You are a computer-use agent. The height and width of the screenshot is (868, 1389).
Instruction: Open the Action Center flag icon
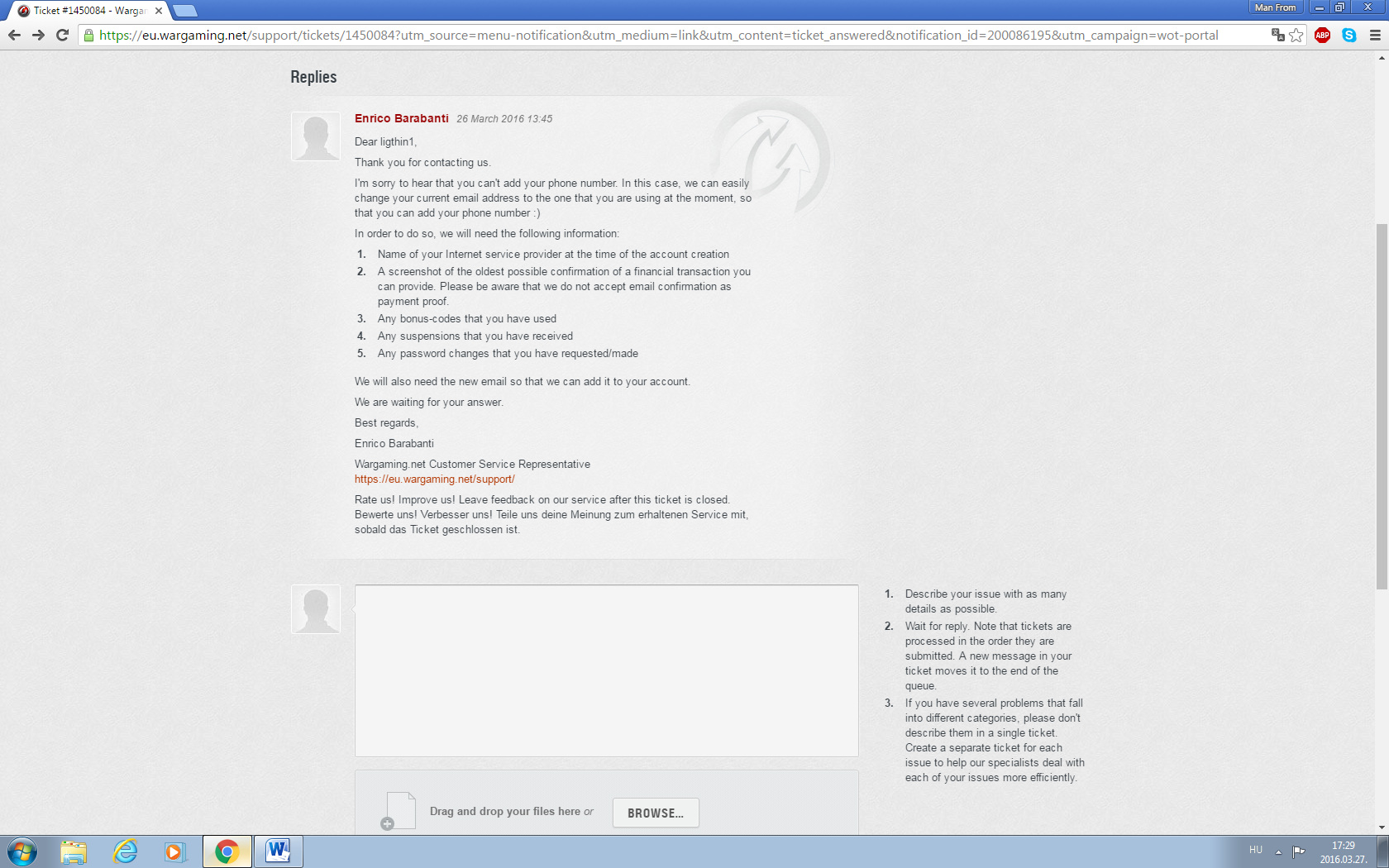coord(1299,851)
